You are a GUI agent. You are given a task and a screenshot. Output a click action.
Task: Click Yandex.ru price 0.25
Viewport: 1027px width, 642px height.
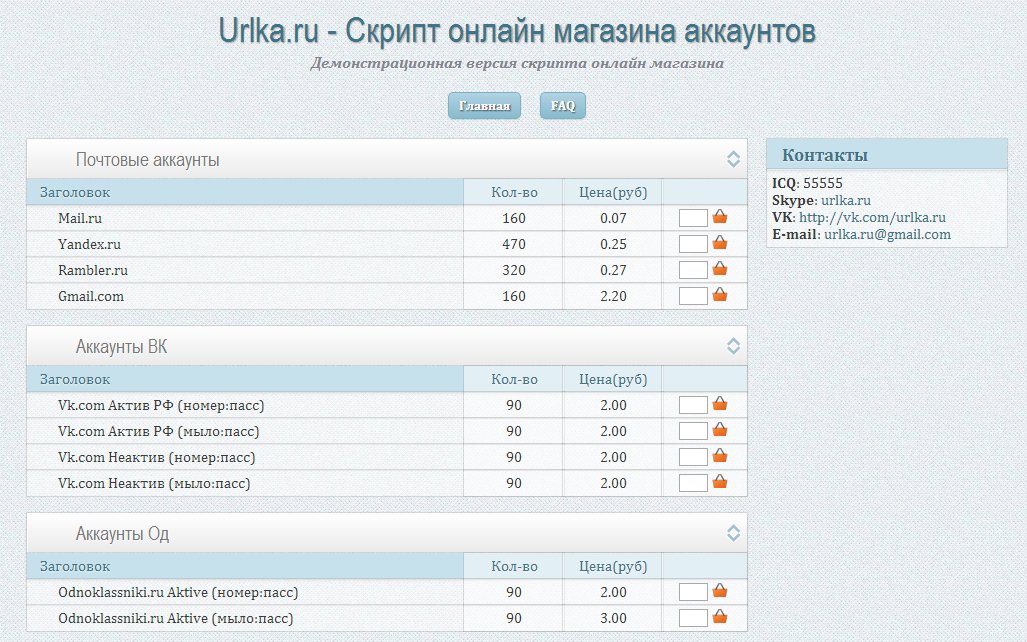[x=613, y=244]
